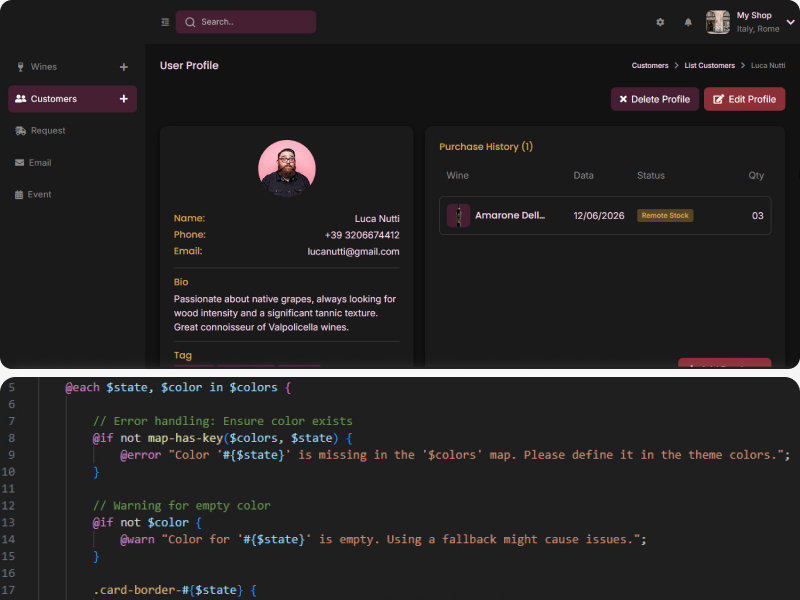Click the My Shop avatar thumbnail

[717, 22]
